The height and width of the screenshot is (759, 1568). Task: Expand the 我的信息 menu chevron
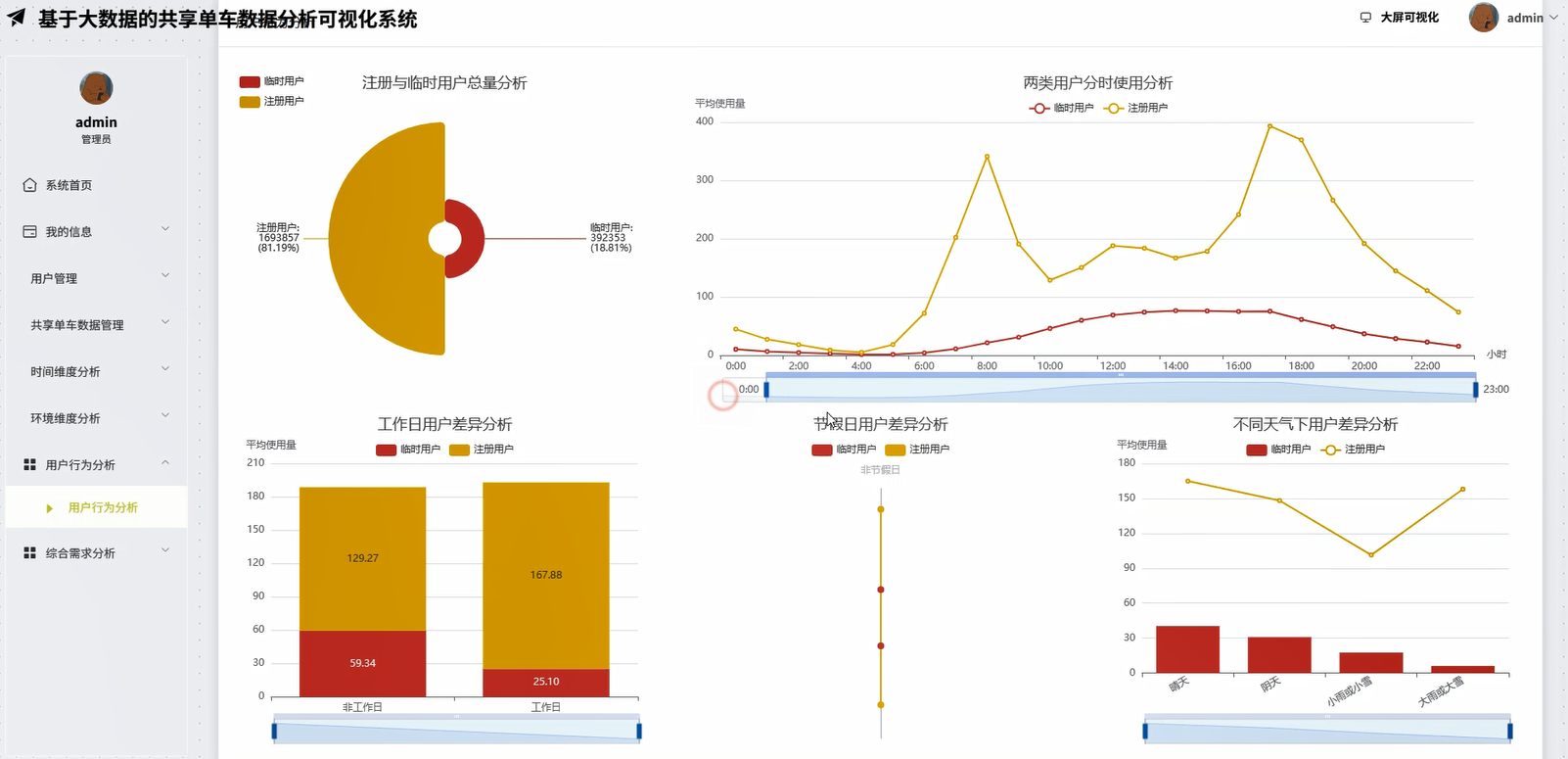tap(165, 228)
